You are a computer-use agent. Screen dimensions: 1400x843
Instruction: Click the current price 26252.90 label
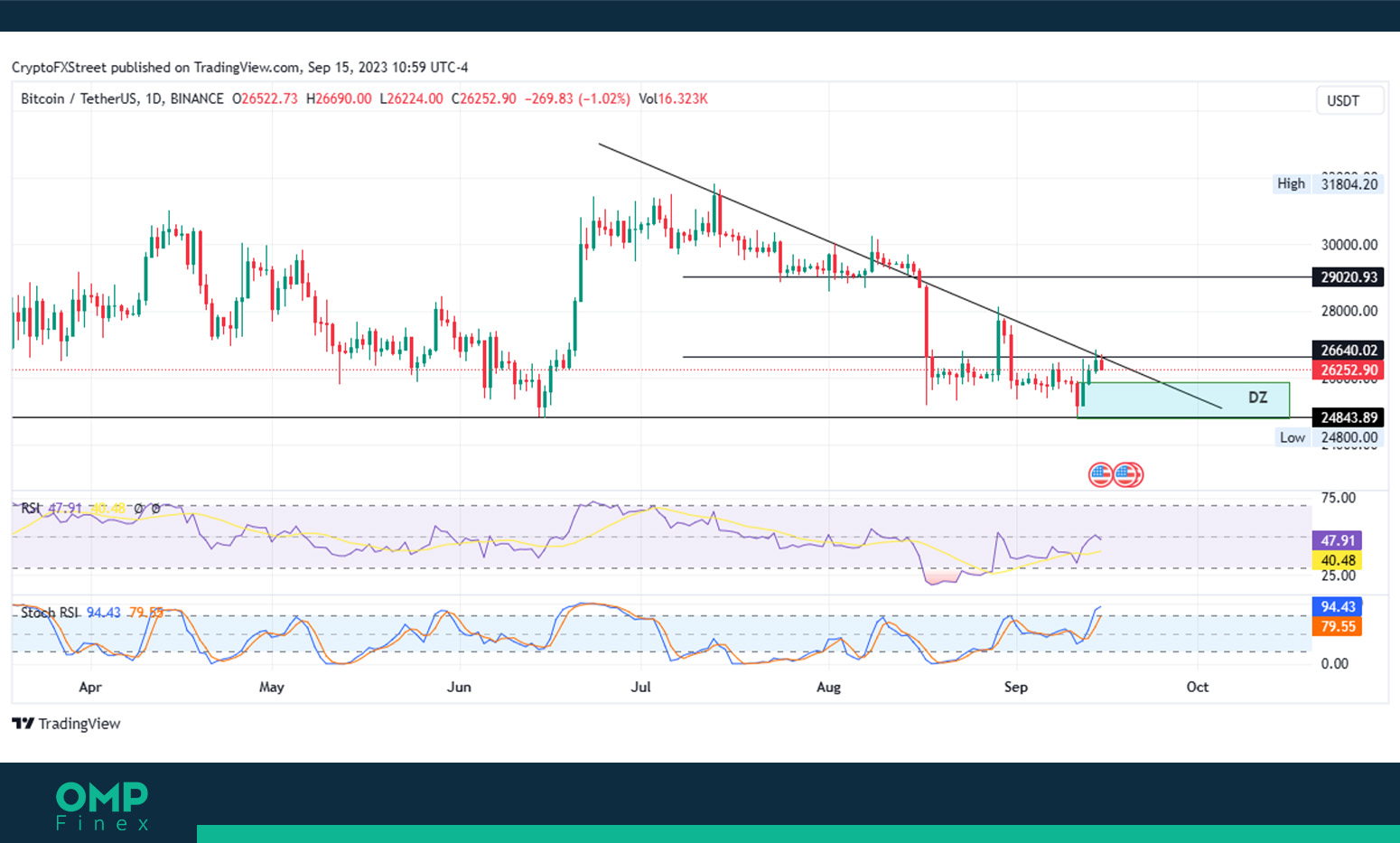1349,370
